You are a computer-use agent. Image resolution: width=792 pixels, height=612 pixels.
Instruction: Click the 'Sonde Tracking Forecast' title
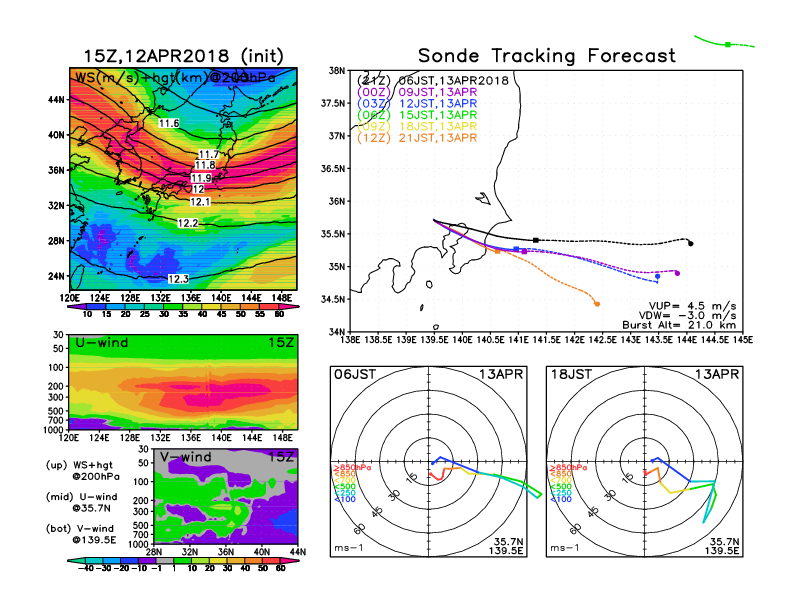click(x=547, y=55)
